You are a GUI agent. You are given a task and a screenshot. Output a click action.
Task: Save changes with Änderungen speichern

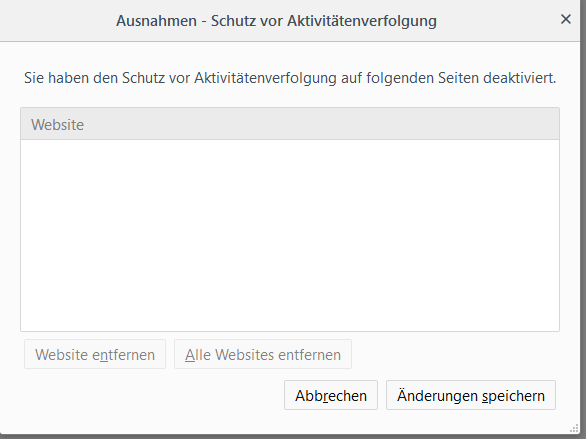471,395
